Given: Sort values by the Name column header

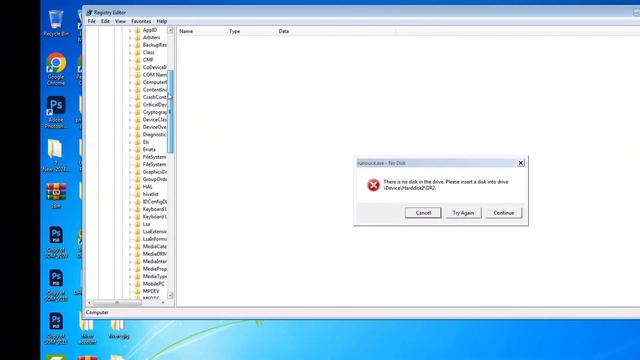Looking at the screenshot, I should click(x=202, y=31).
